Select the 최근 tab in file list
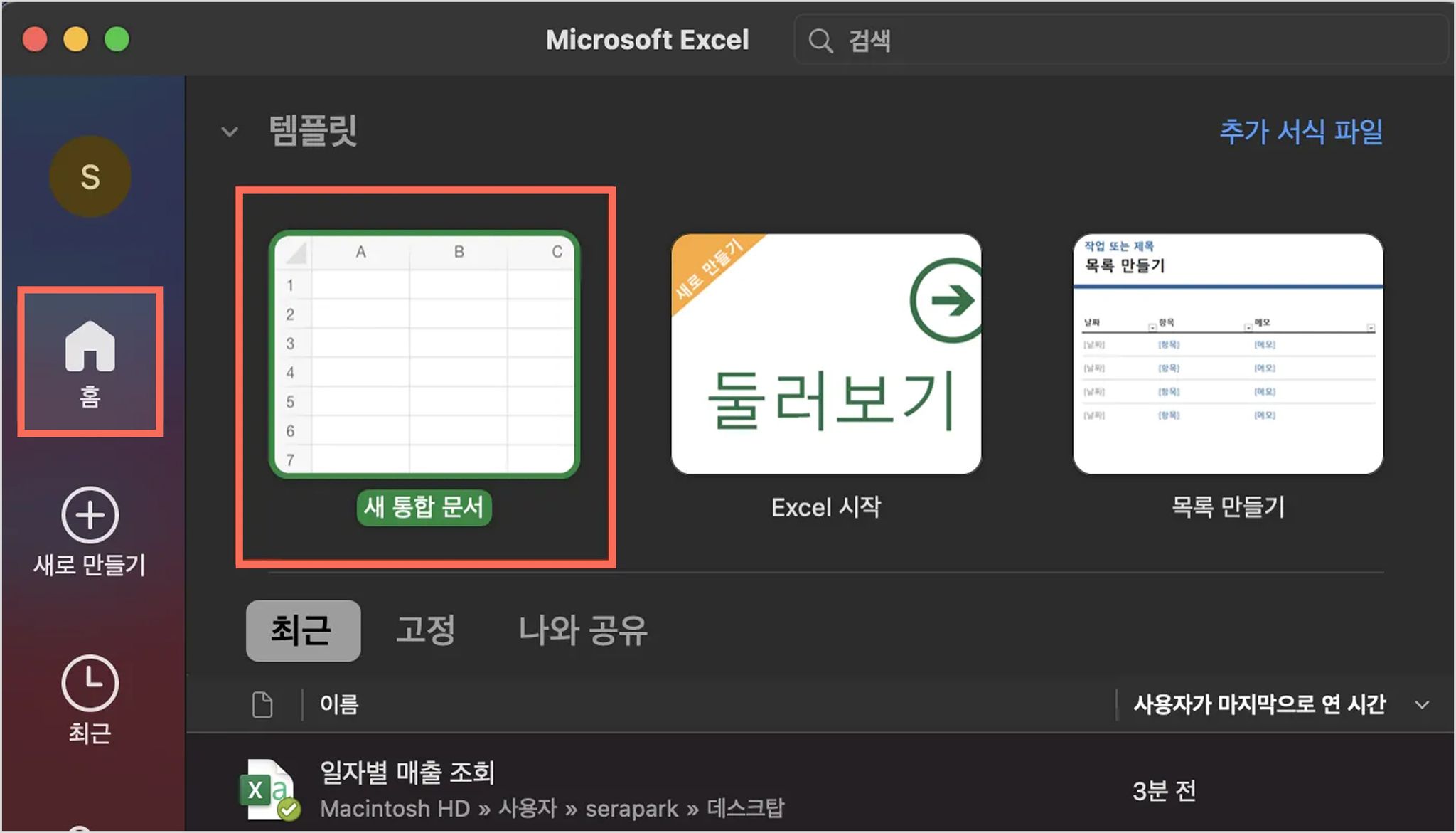Screen dimensions: 1456x833 303,630
